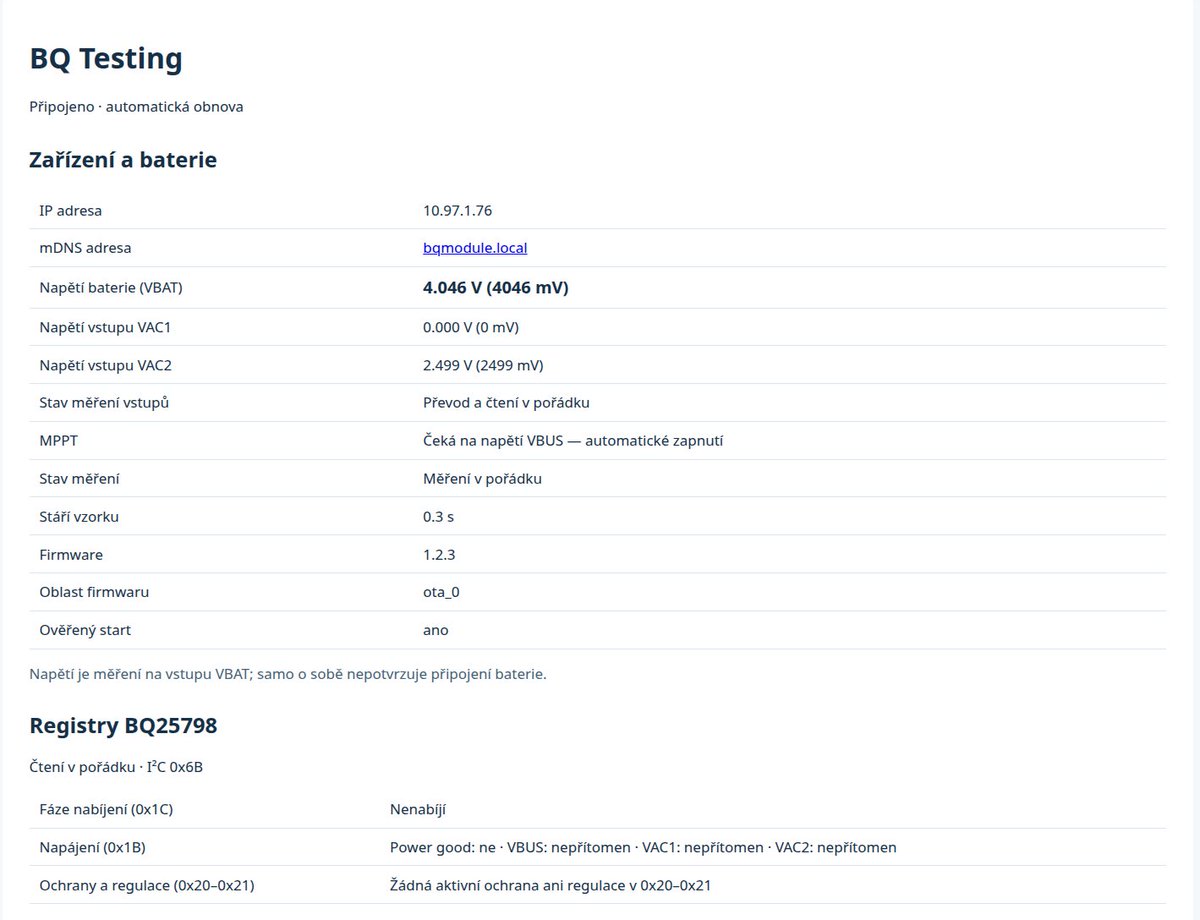
Task: Click the Připojeno connection status line
Action: 136,106
